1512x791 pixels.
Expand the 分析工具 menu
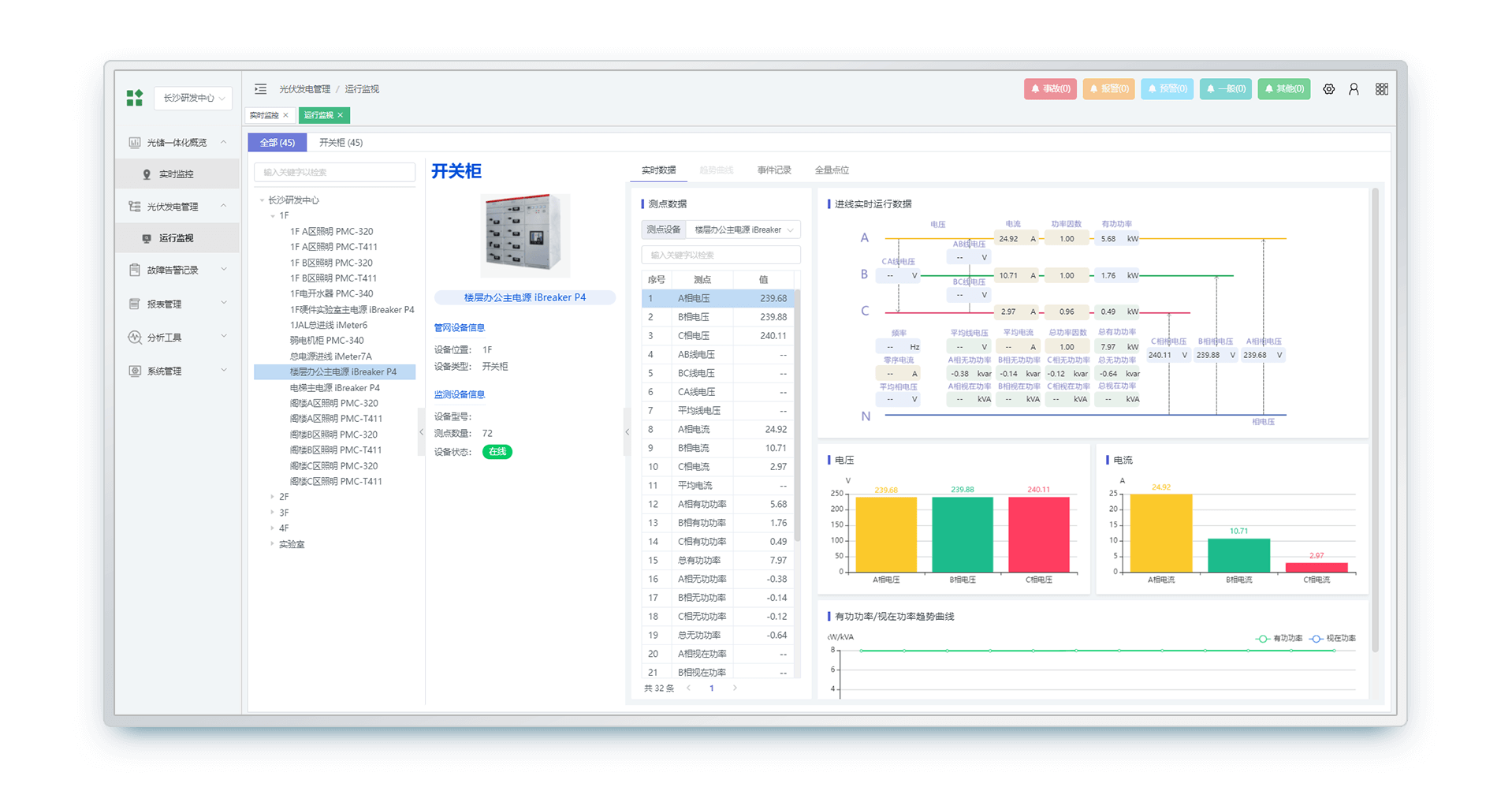pos(224,338)
